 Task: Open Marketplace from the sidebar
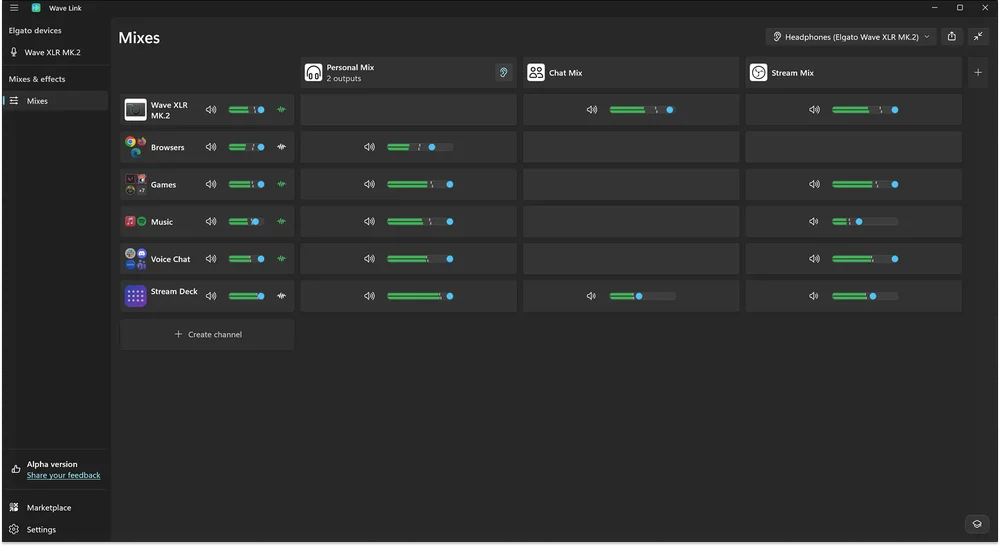coord(49,508)
